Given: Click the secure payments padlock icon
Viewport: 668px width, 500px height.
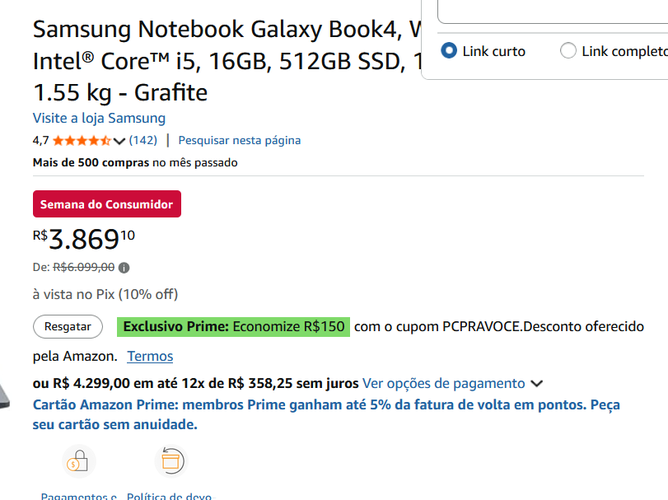Looking at the screenshot, I should click(x=79, y=461).
